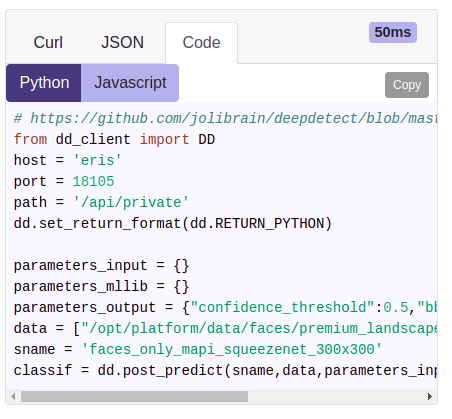Image resolution: width=452 pixels, height=419 pixels.
Task: Click the dd.set_return_format line
Action: click(x=173, y=223)
